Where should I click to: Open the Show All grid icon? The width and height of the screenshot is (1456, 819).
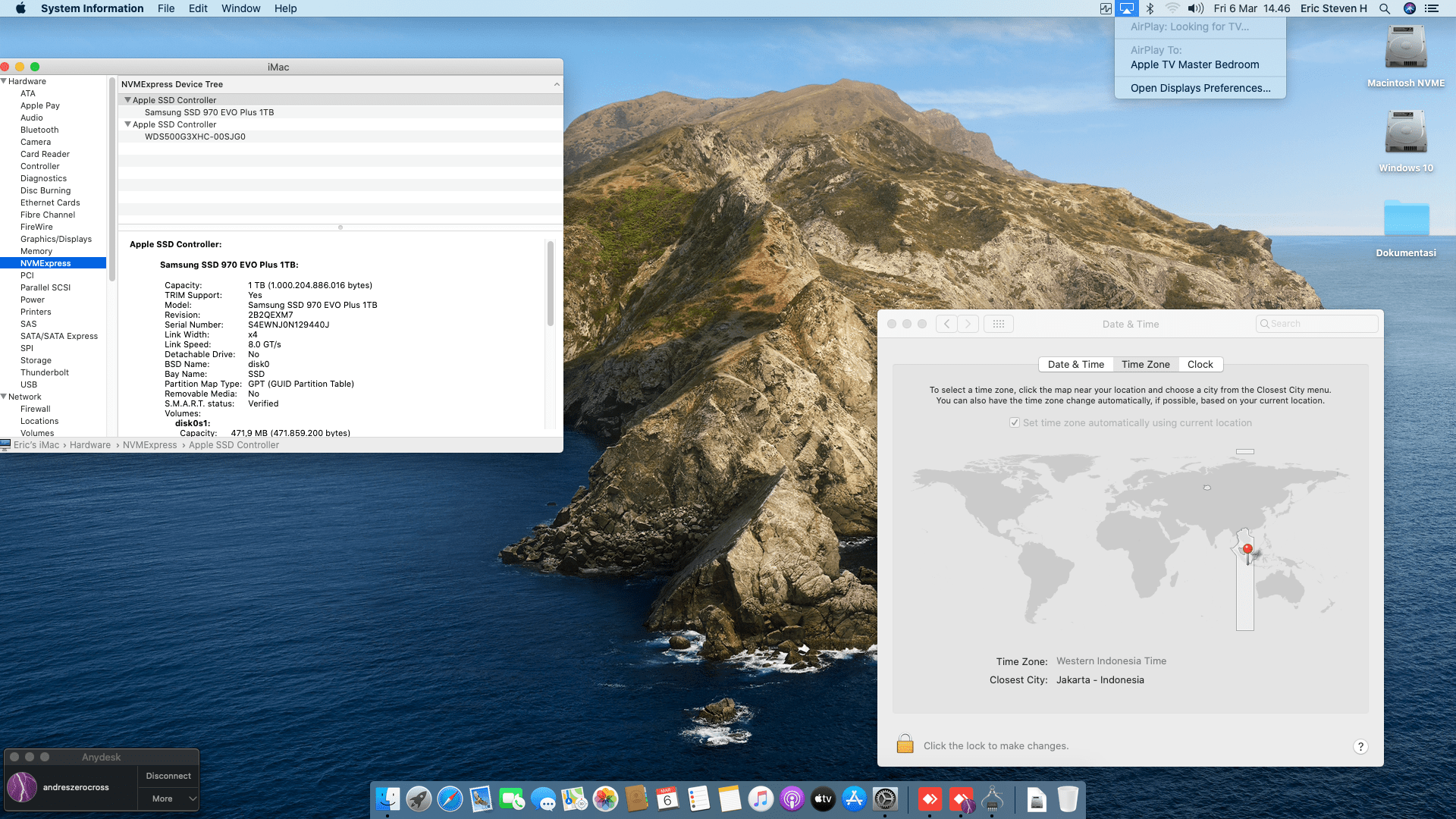click(x=998, y=324)
